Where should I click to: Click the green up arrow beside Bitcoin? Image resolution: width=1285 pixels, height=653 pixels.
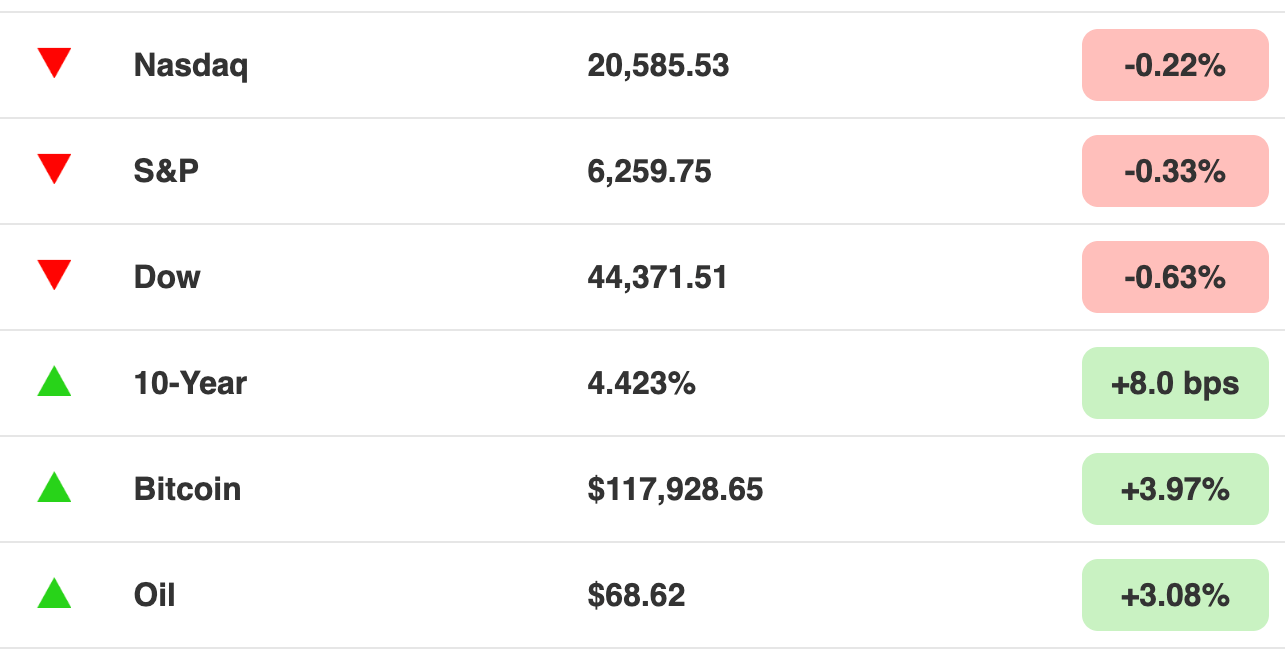(54, 487)
